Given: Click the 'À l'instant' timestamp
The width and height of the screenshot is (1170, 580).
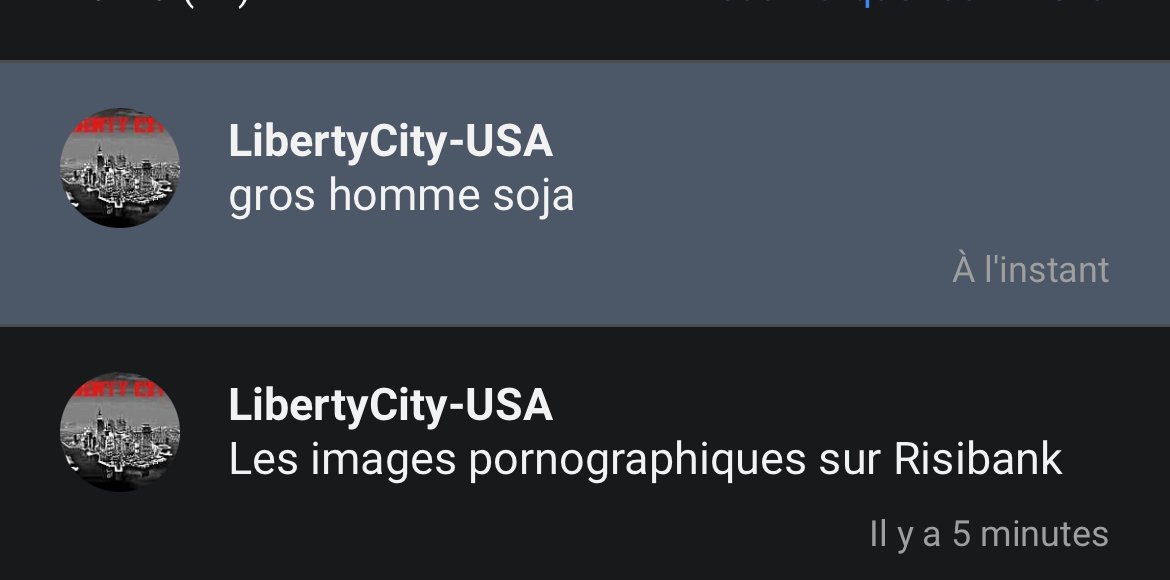Looking at the screenshot, I should click(x=1030, y=269).
